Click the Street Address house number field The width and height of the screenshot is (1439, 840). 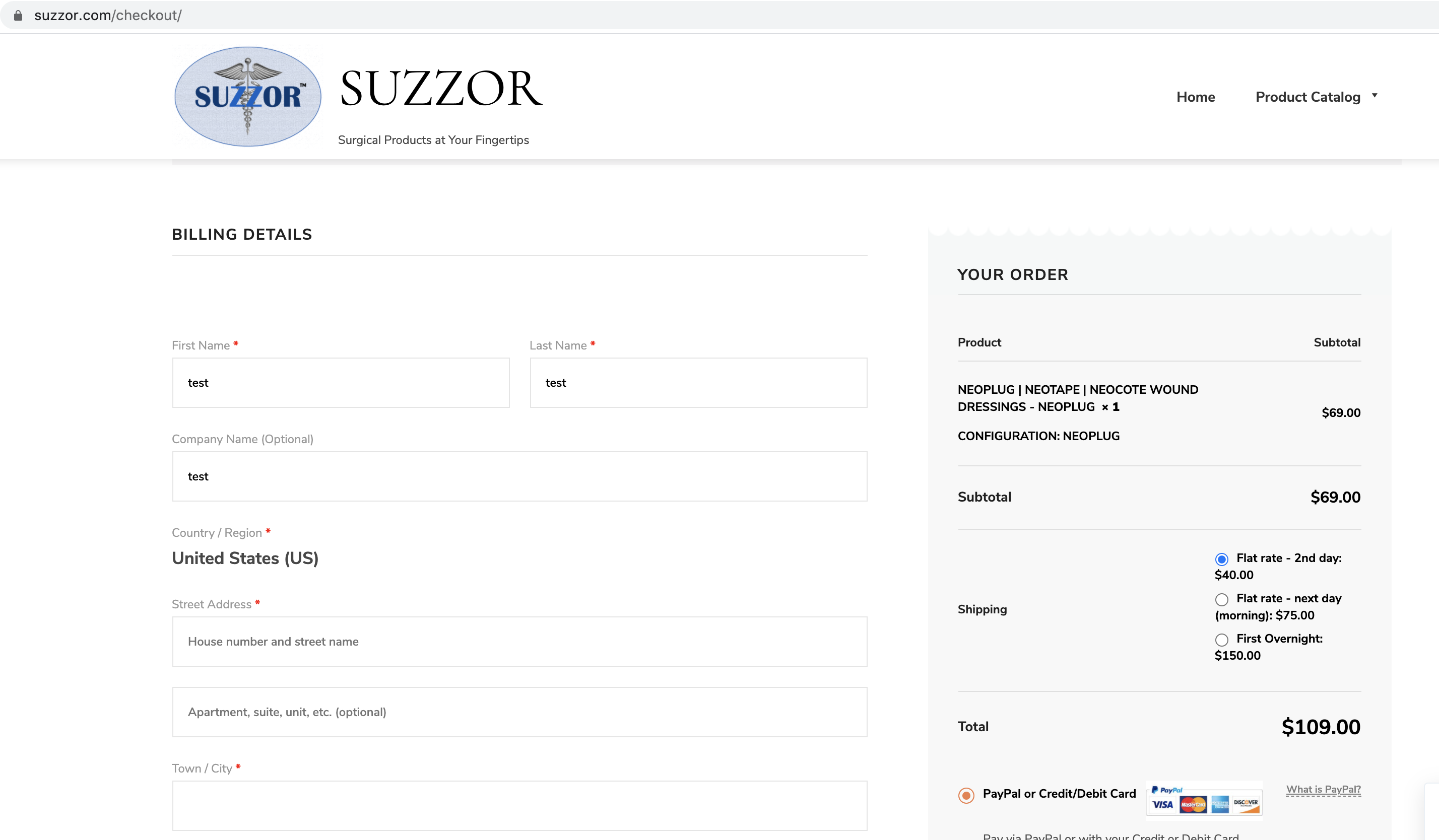(x=519, y=642)
